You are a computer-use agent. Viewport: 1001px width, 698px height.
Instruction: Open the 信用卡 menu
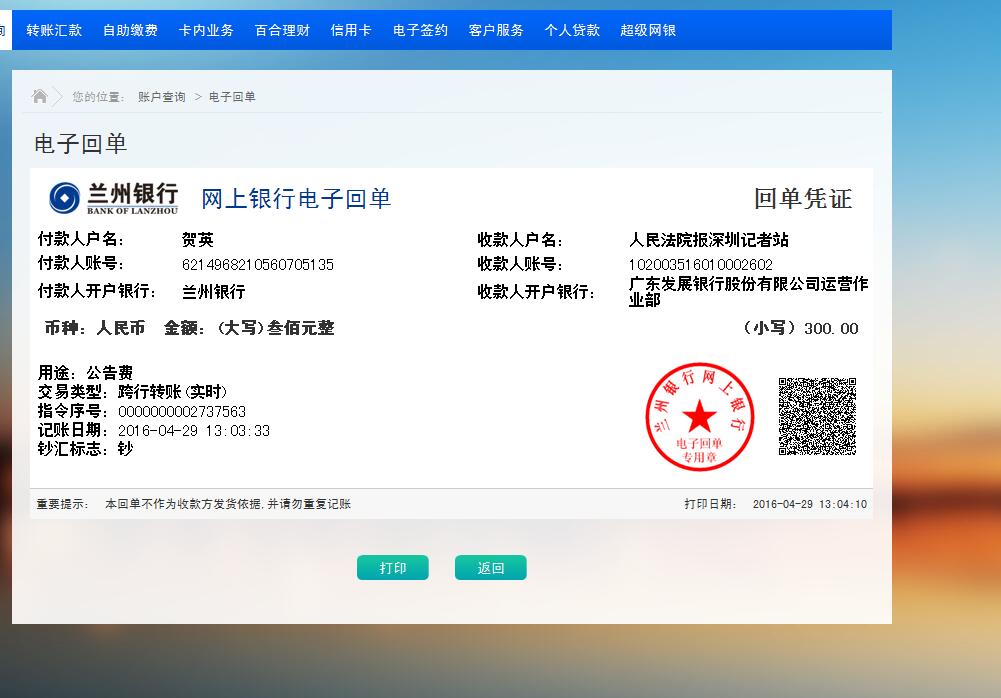[x=351, y=30]
